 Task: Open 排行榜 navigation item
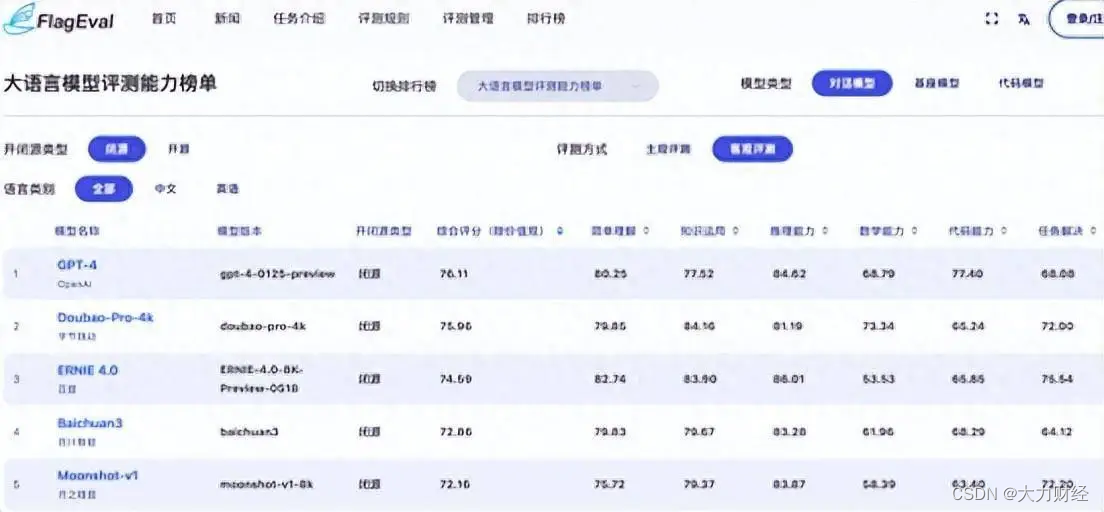click(546, 18)
